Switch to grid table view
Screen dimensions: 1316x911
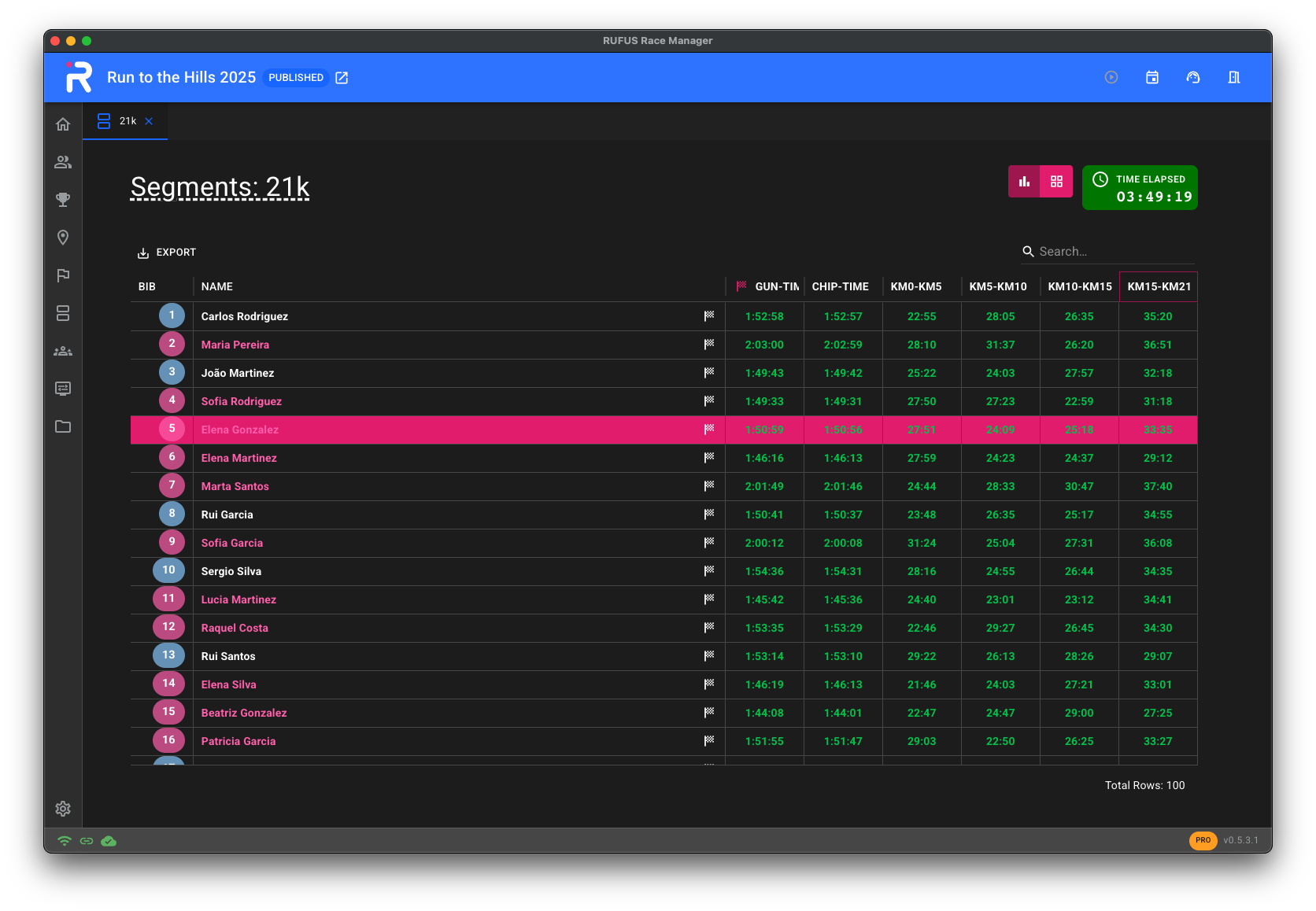click(1056, 182)
